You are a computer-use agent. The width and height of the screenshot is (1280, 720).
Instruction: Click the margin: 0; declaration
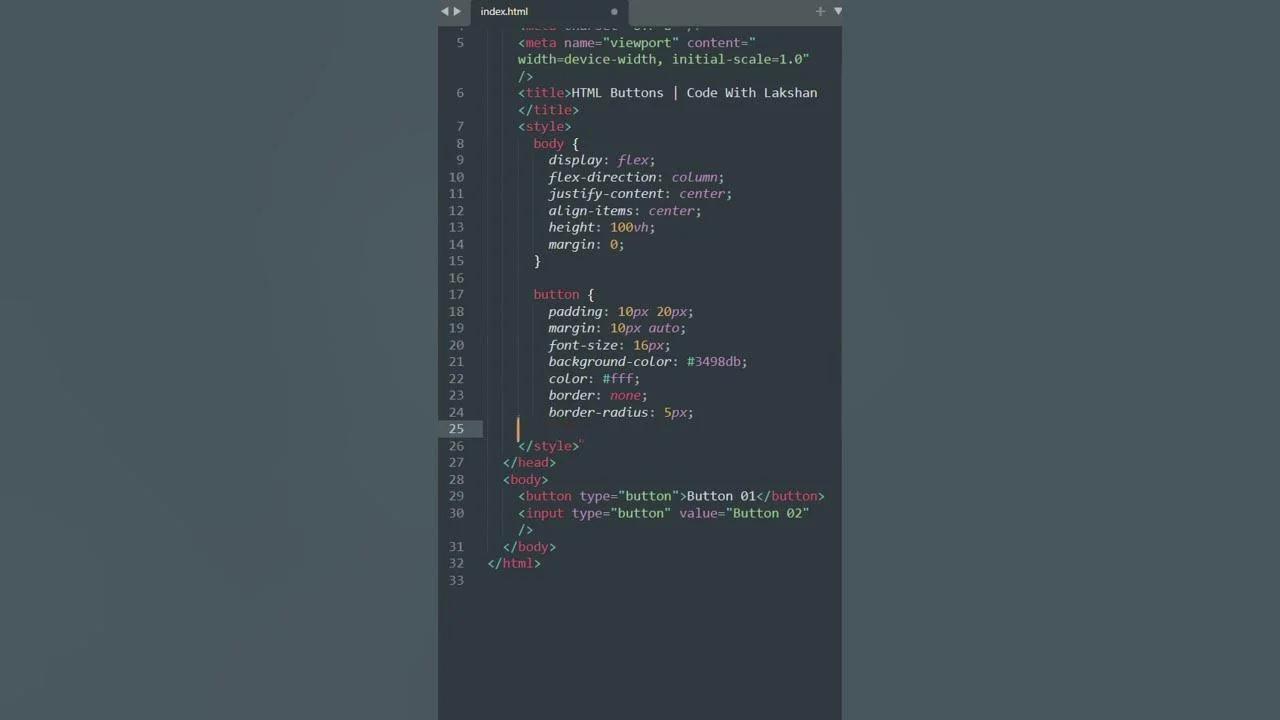586,244
